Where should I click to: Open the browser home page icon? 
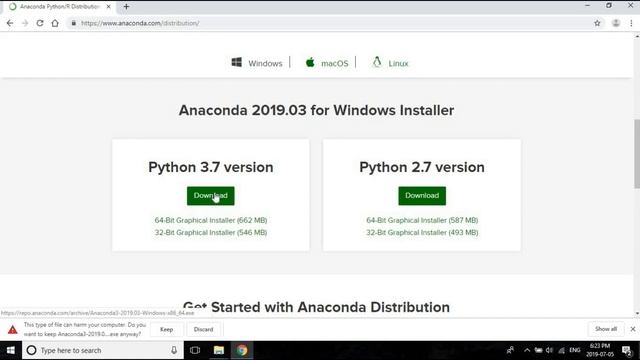[x=55, y=23]
